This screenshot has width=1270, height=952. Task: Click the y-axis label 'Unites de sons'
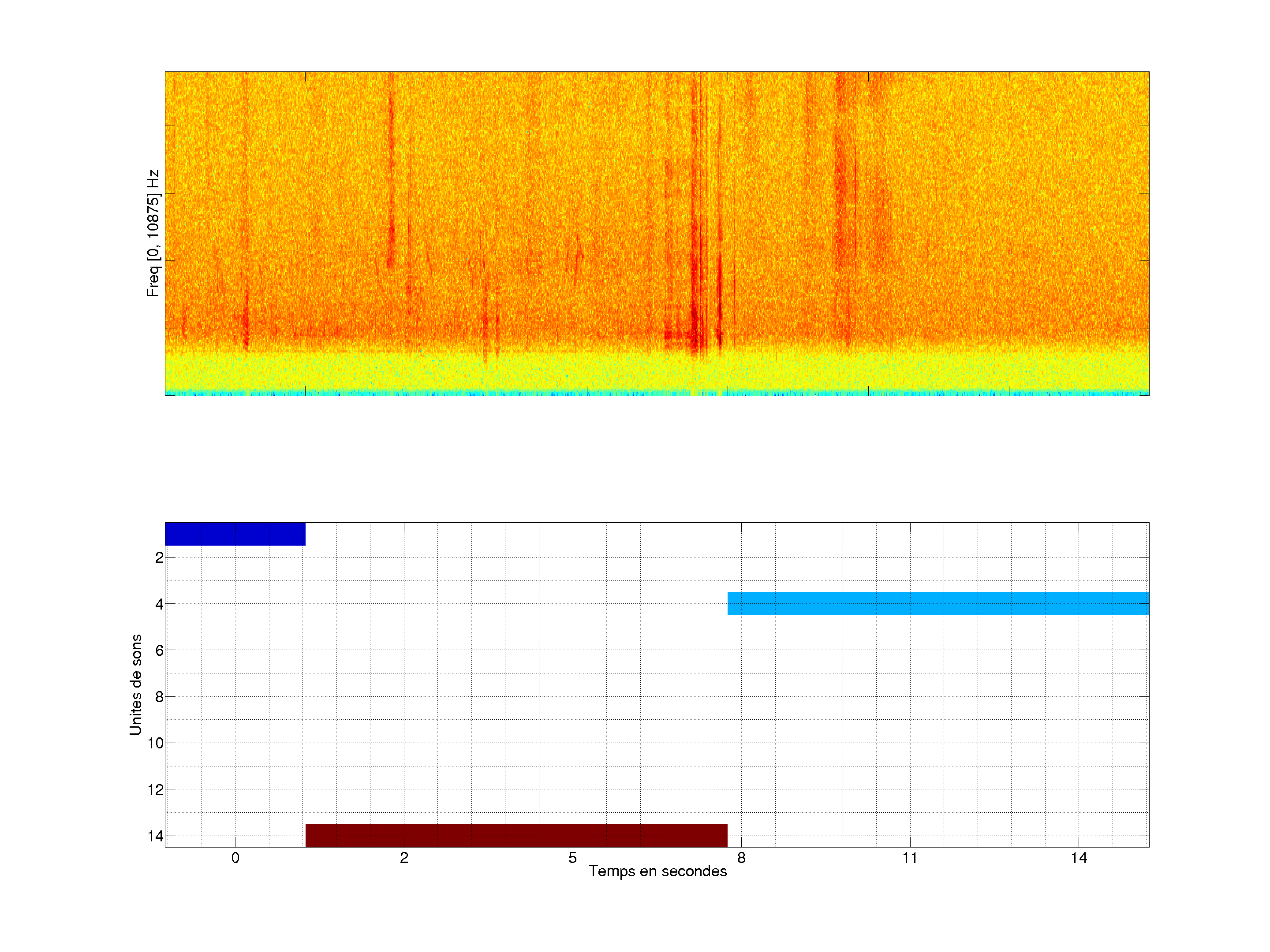[x=135, y=684]
